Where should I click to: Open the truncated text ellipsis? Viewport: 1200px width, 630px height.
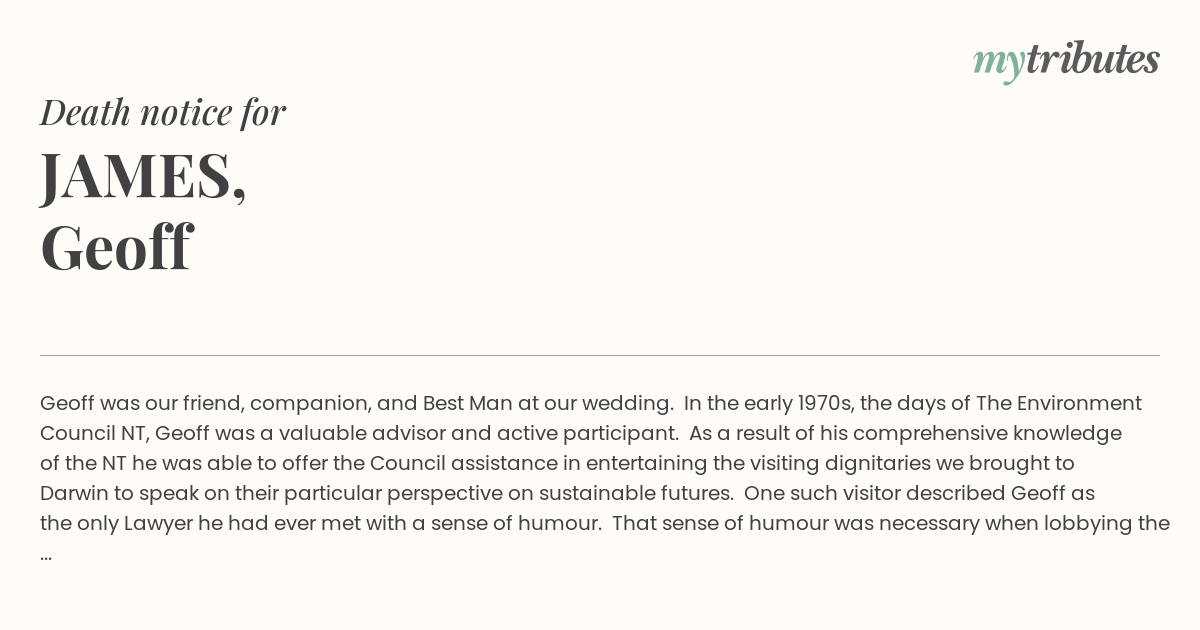[46, 554]
